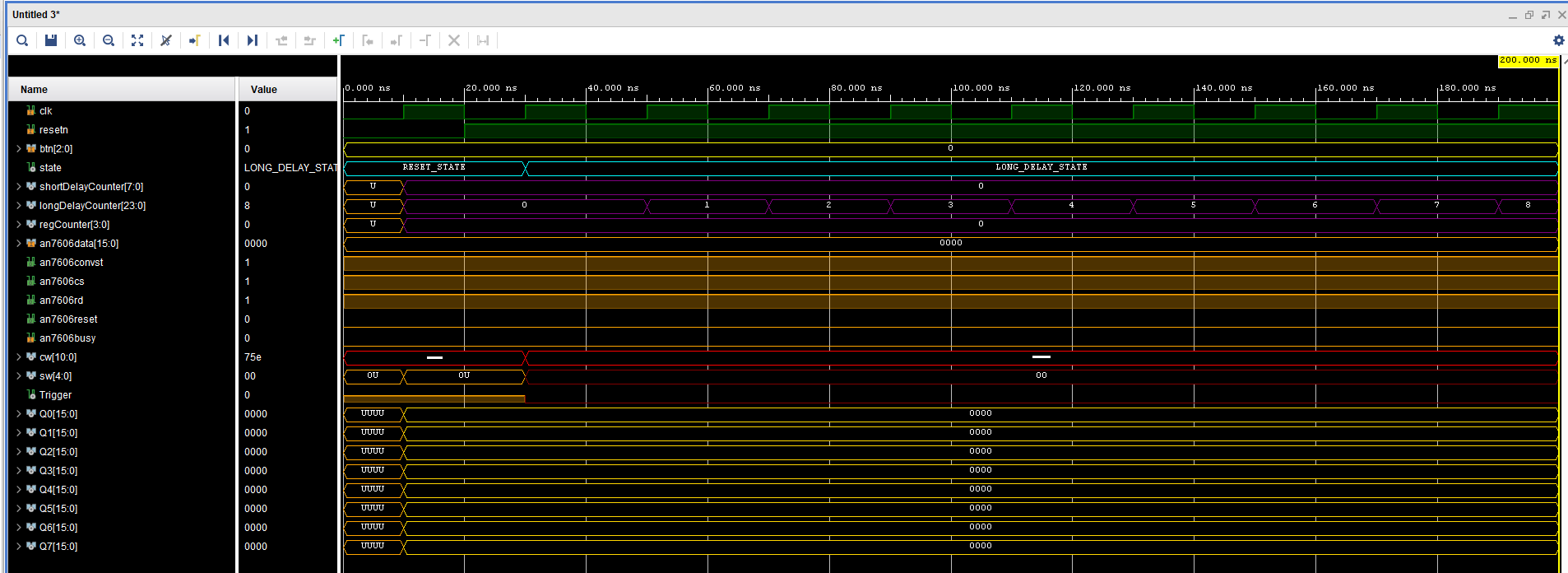Open waveform settings via the gear icon

click(x=1558, y=40)
